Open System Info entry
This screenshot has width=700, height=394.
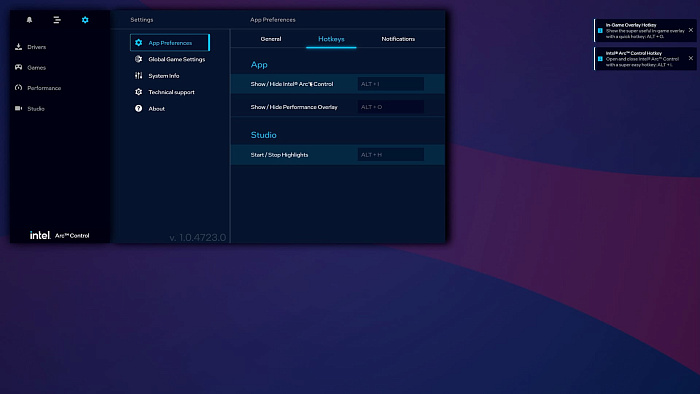tap(164, 76)
